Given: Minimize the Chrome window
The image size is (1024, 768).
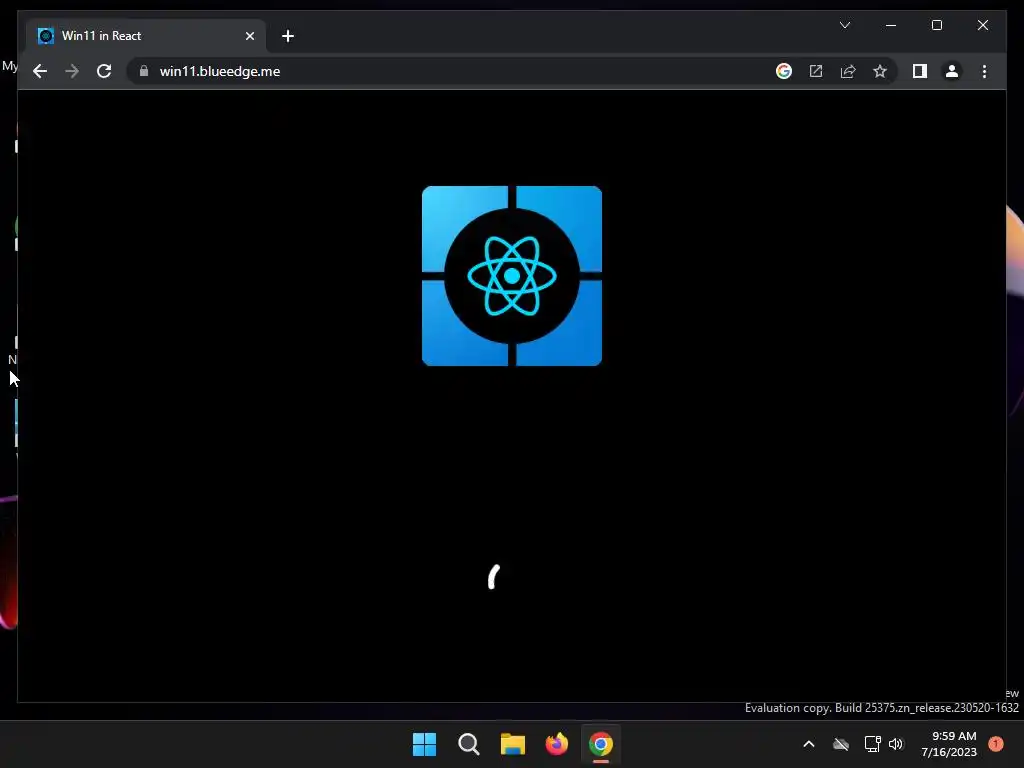Looking at the screenshot, I should point(891,25).
